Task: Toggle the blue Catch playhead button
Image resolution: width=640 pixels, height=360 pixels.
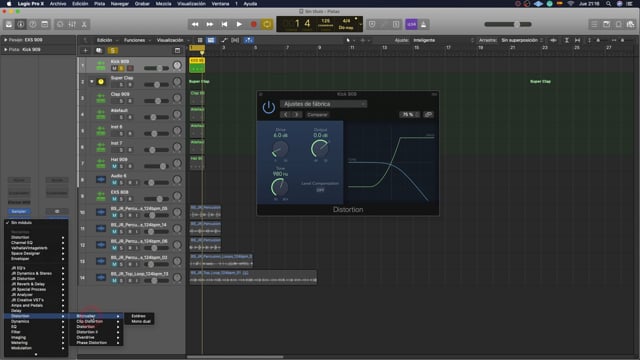Action: (249, 40)
